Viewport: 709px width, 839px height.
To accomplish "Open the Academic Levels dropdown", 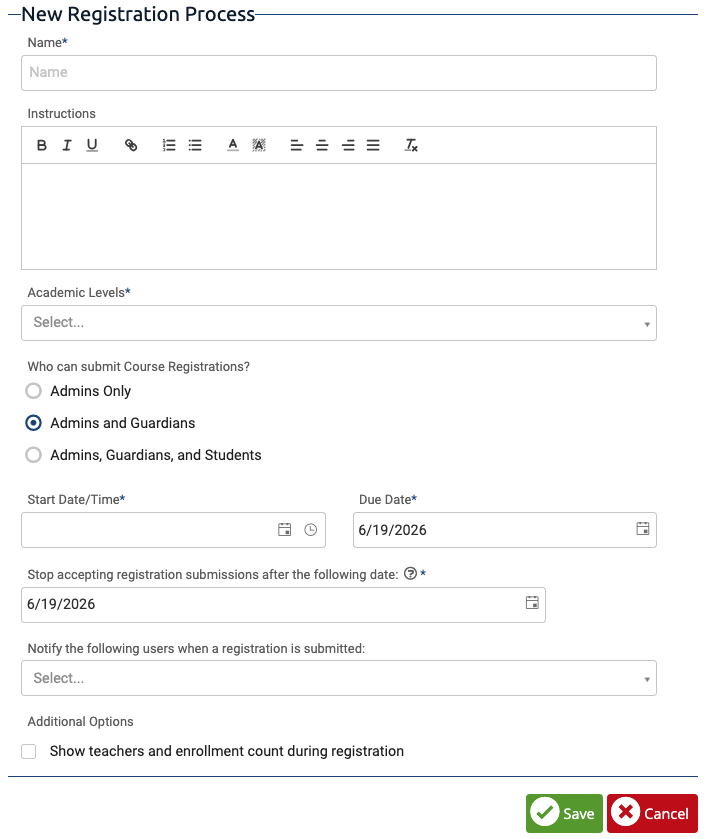I will pyautogui.click(x=338, y=322).
